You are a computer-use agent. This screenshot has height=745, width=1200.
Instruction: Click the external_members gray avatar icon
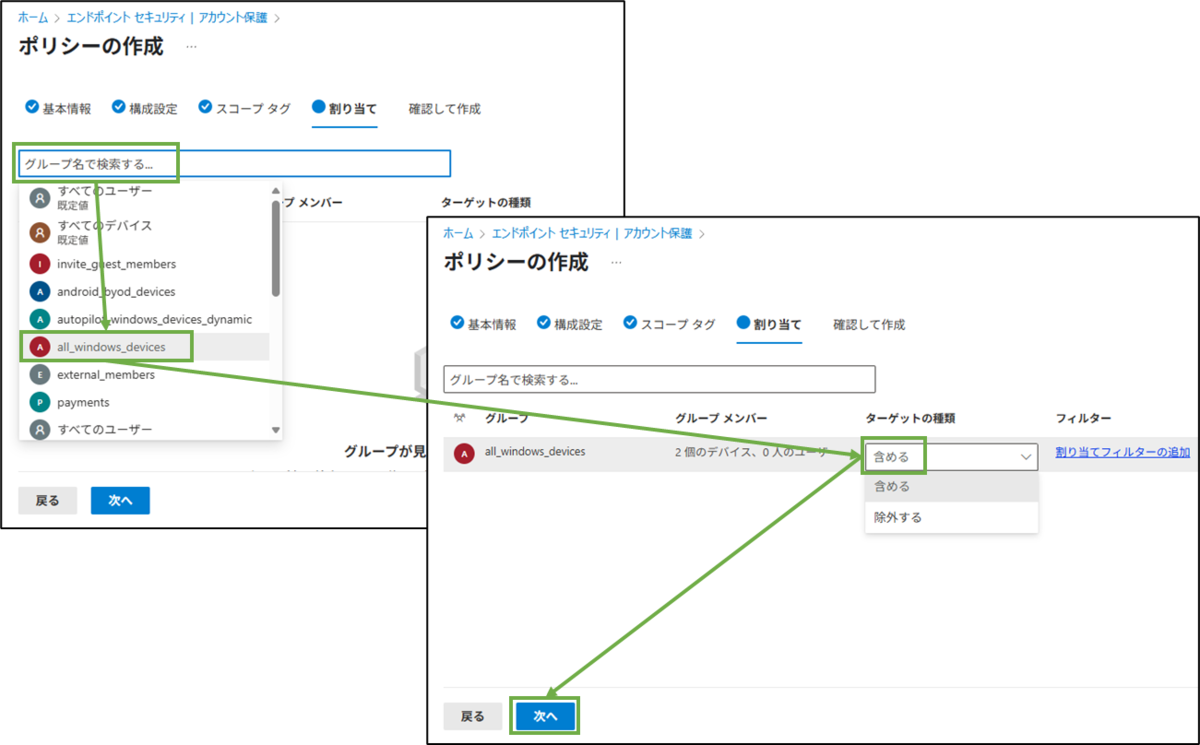[39, 375]
